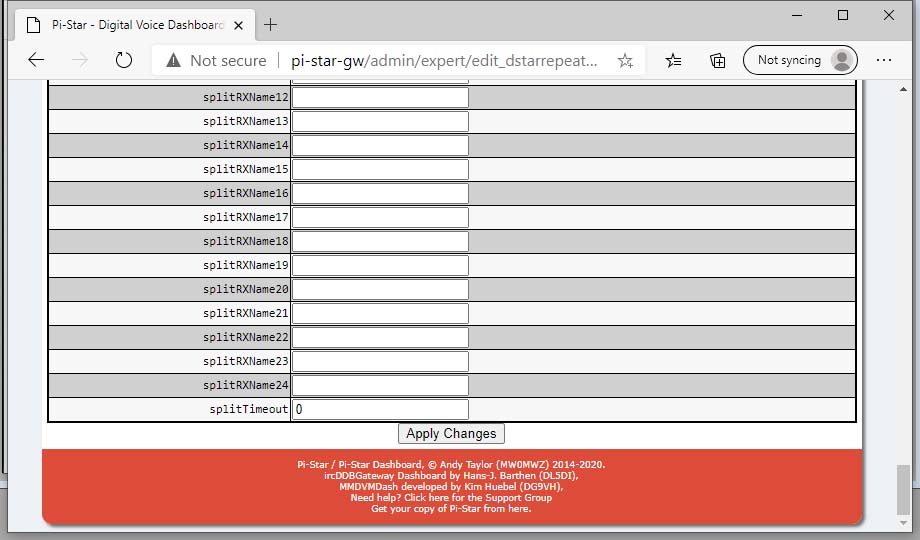Click the 'splitRXName16' label text

(246, 194)
